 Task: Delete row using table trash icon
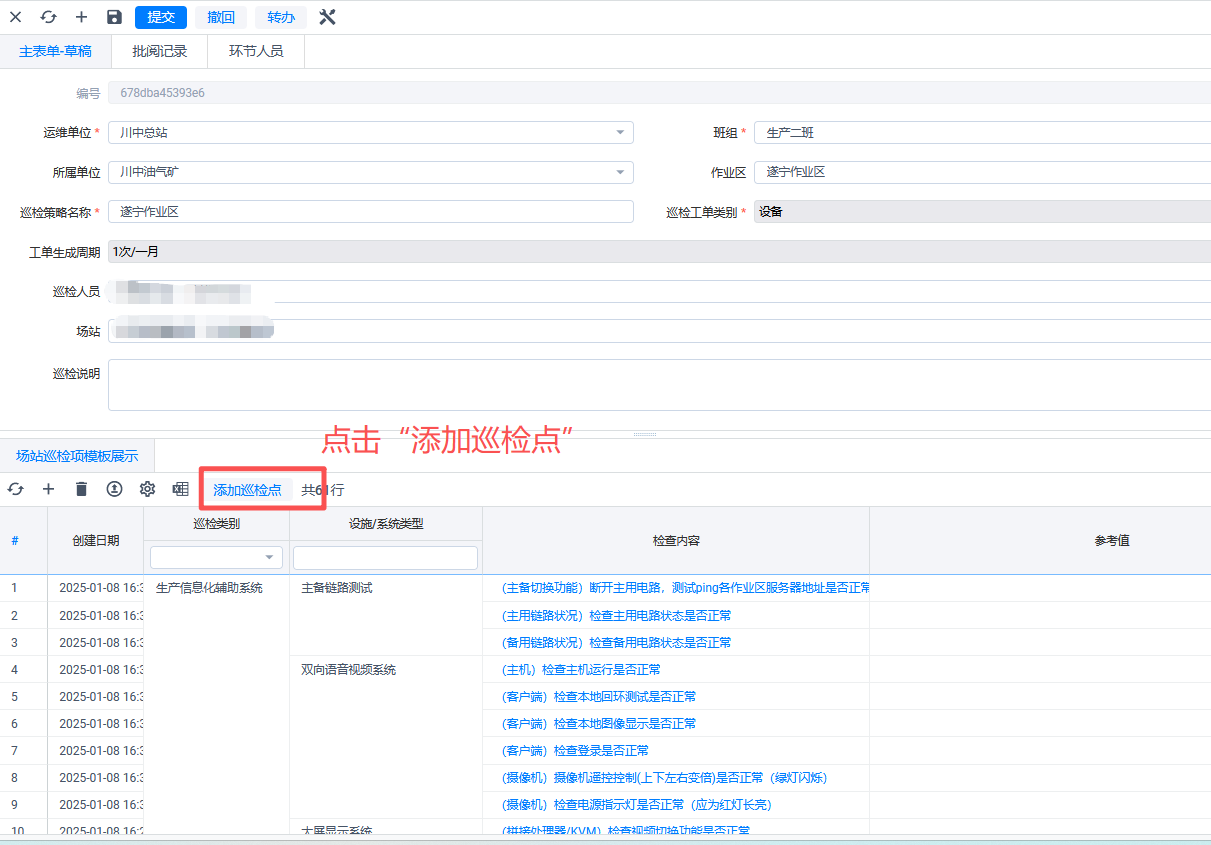81,489
